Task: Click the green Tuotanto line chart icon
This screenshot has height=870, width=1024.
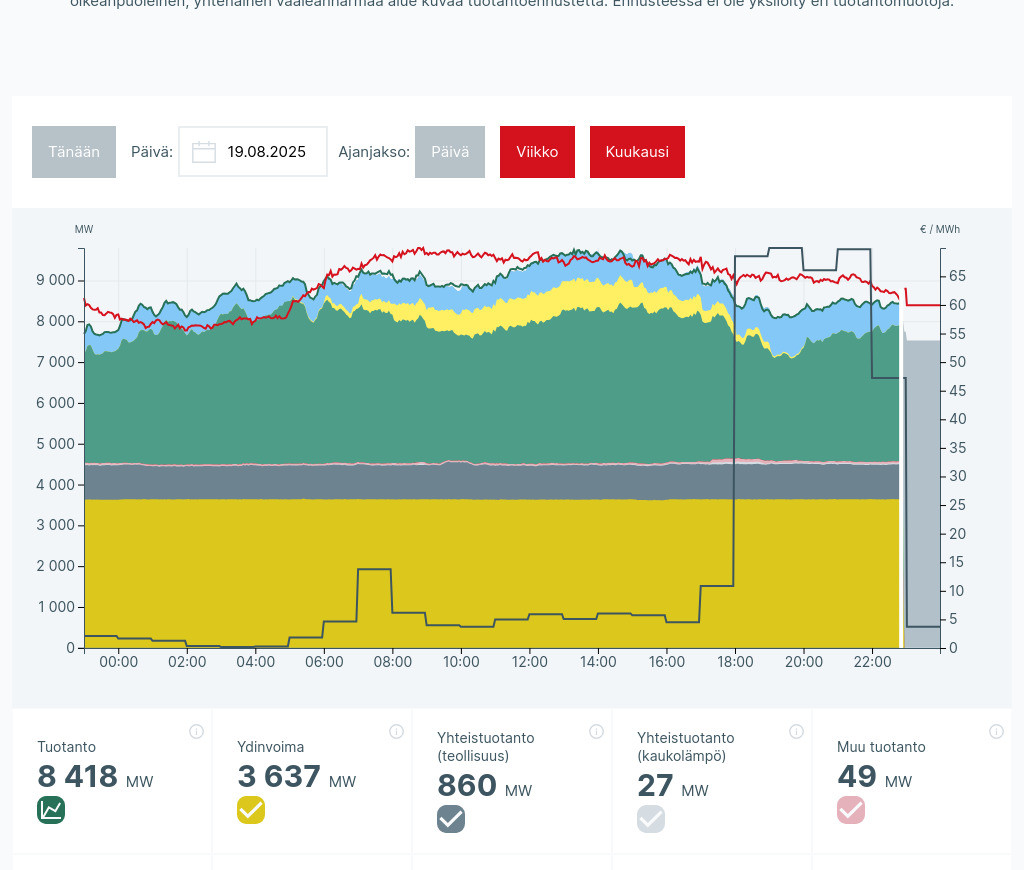Action: coord(51,810)
